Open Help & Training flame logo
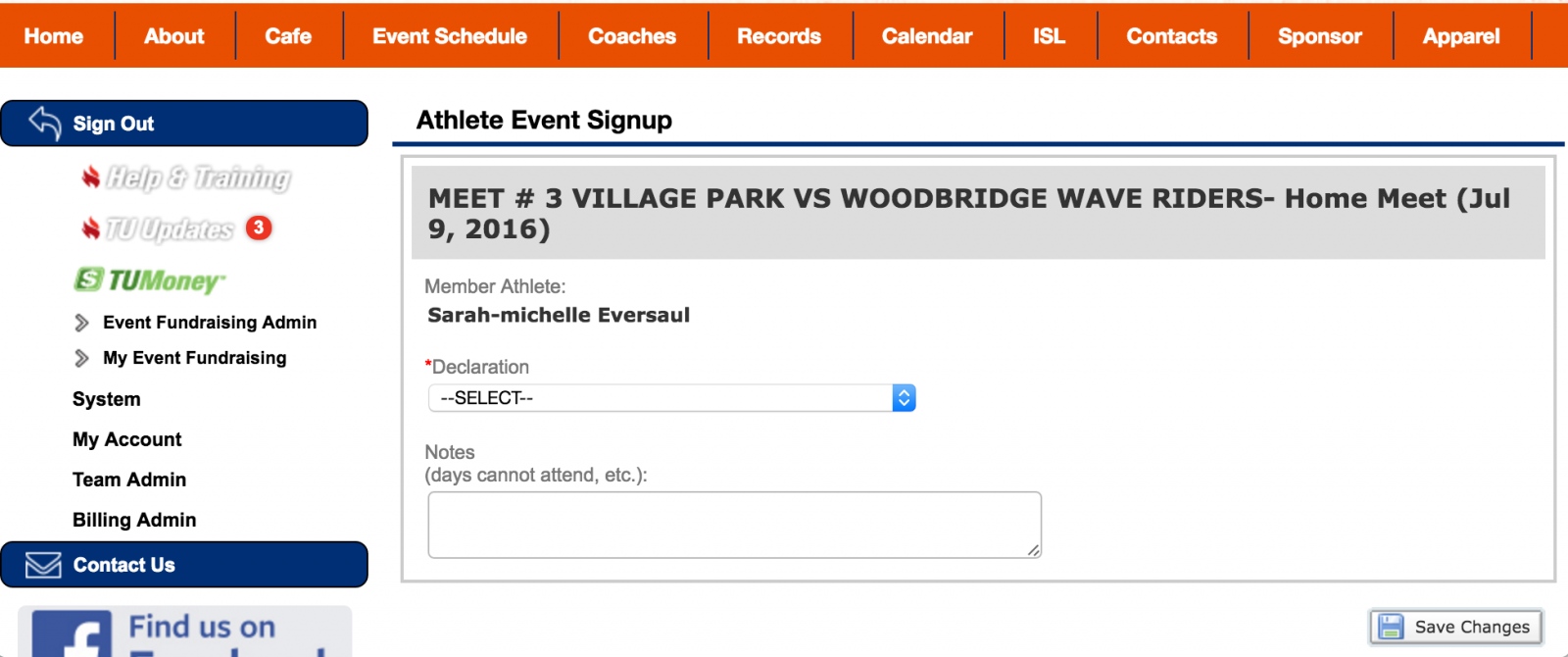The width and height of the screenshot is (1568, 657). pyautogui.click(x=91, y=177)
